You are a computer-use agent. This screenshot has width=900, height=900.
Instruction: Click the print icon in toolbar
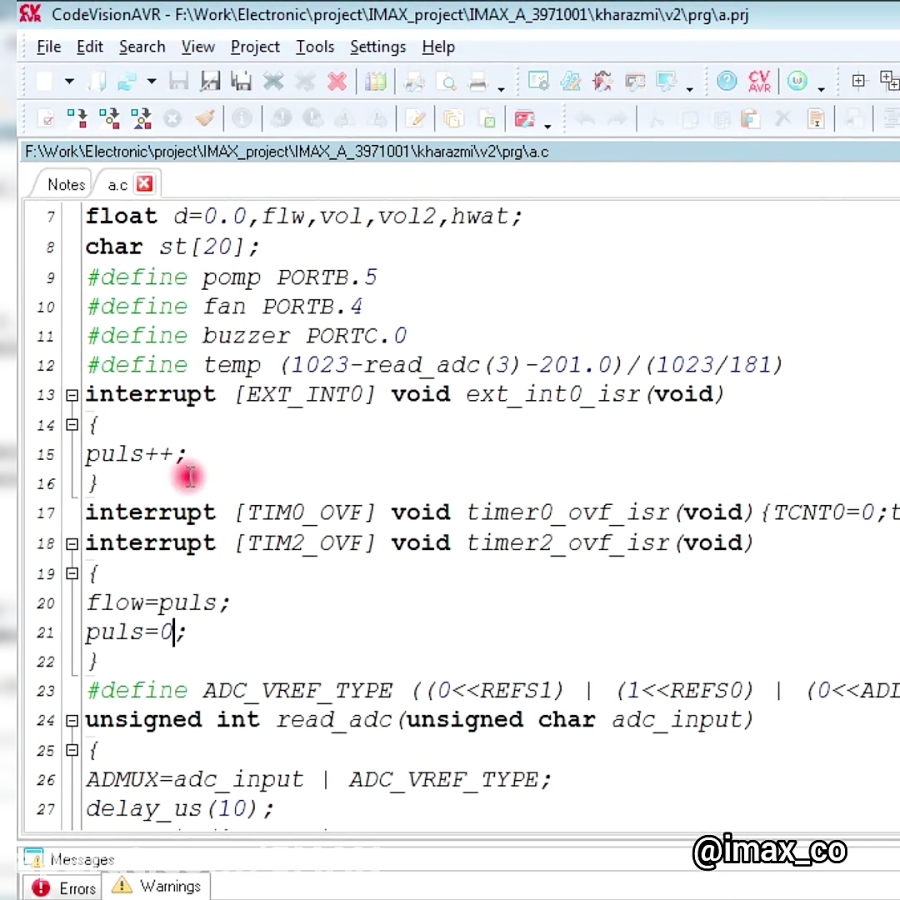coord(478,82)
